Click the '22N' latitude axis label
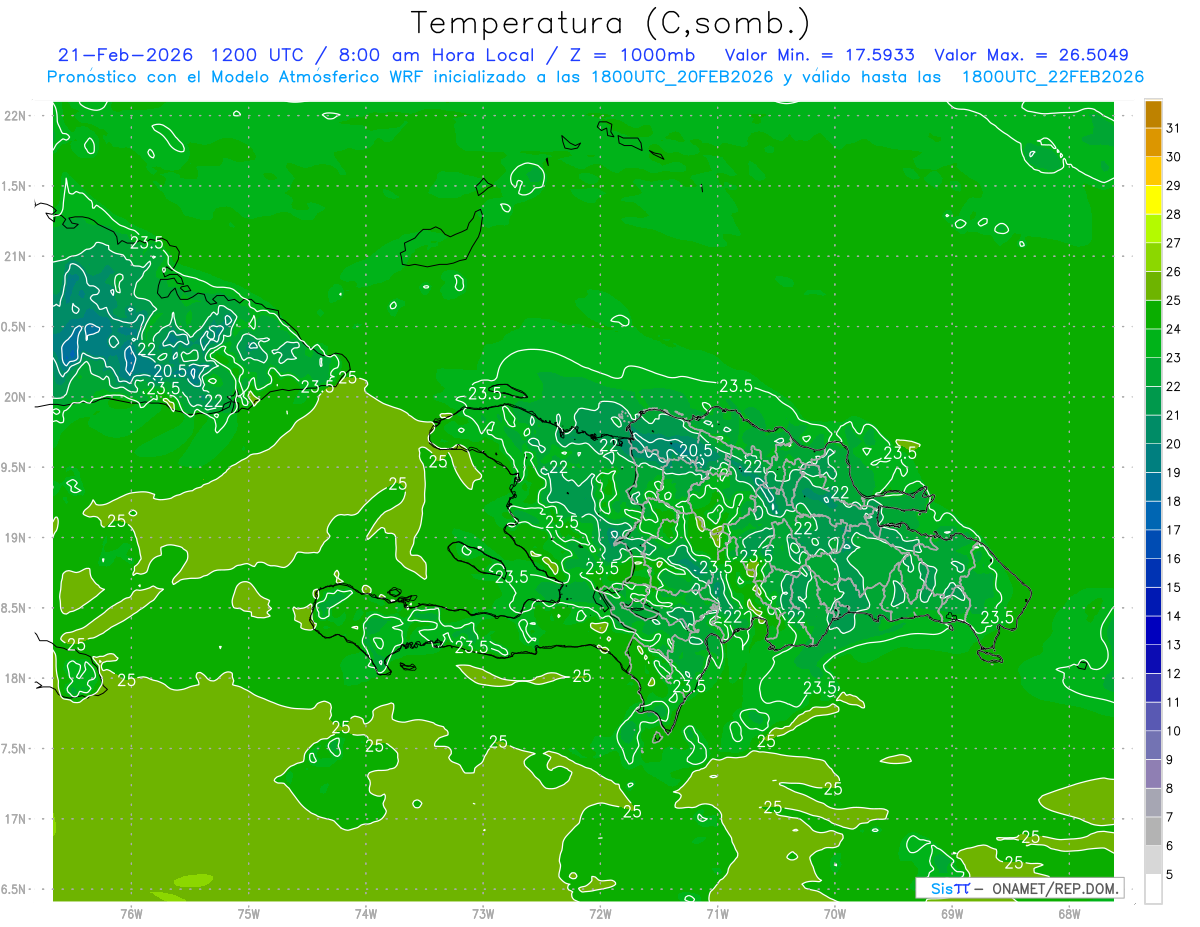This screenshot has width=1200, height=927. coord(16,116)
